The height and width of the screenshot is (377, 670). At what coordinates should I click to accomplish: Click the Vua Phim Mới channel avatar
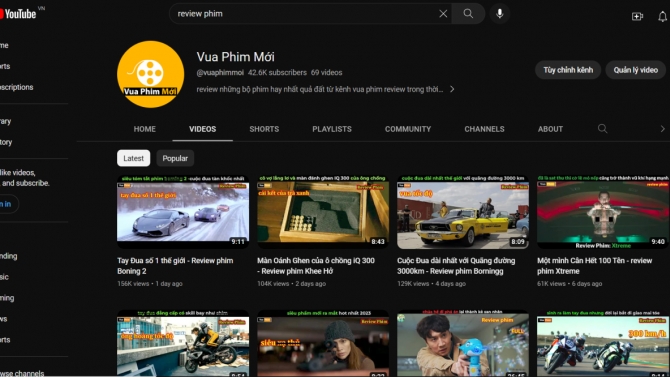click(x=150, y=74)
